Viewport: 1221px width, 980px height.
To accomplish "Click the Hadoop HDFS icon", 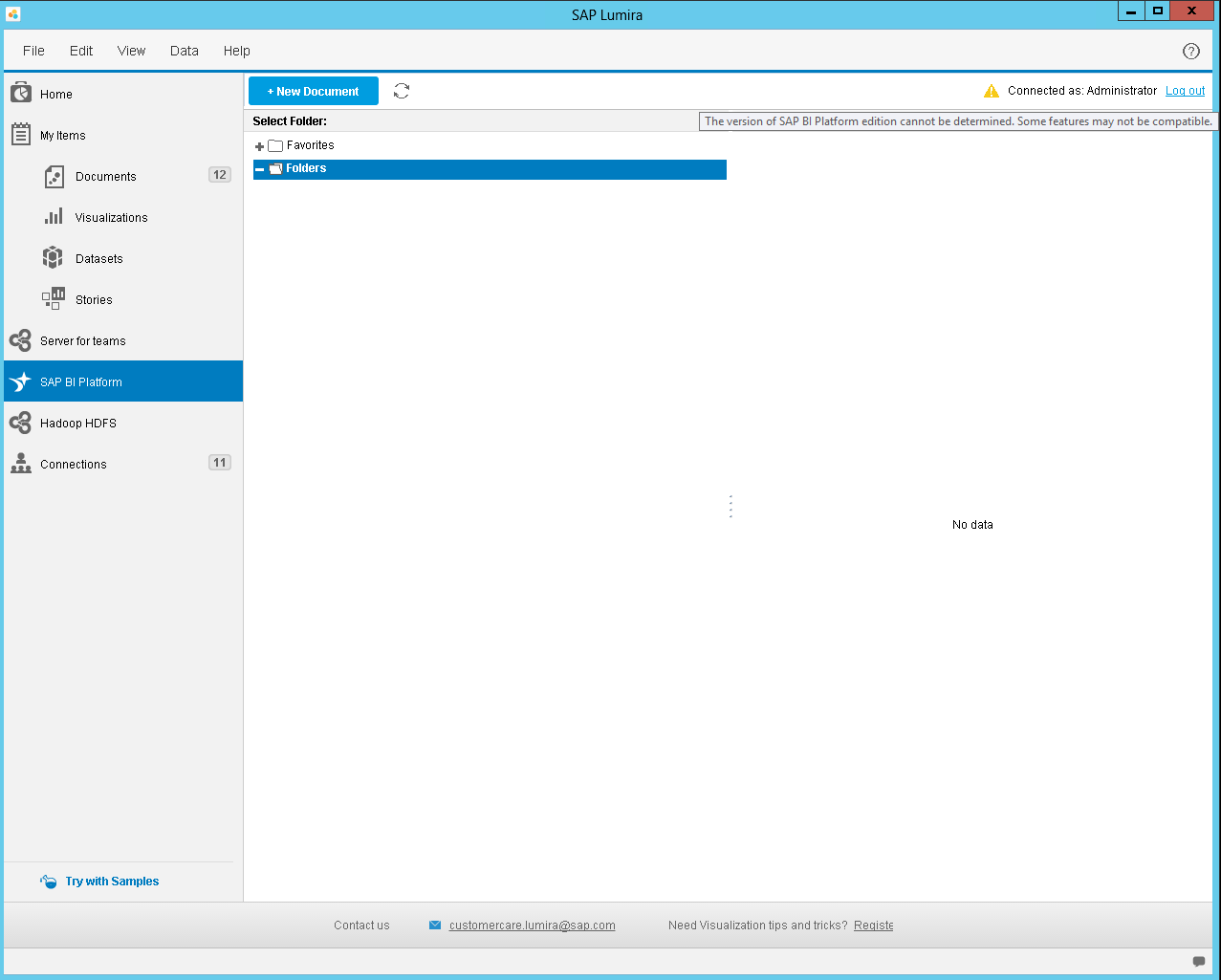I will [x=20, y=423].
